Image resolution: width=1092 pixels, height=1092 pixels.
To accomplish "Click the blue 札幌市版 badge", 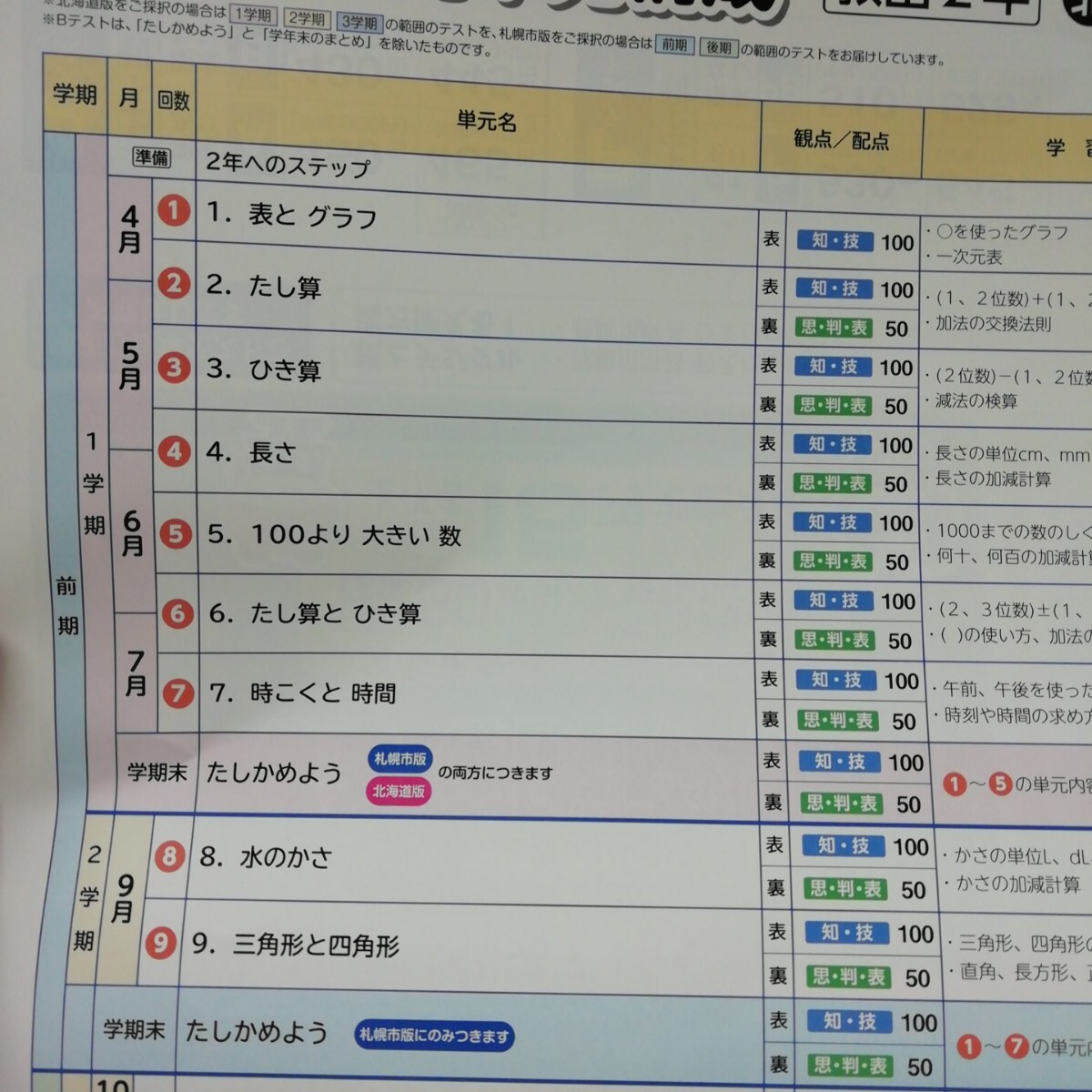I will point(400,759).
